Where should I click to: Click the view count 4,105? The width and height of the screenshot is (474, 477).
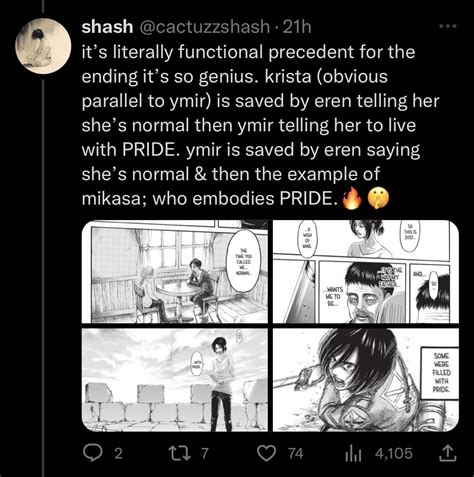(394, 454)
